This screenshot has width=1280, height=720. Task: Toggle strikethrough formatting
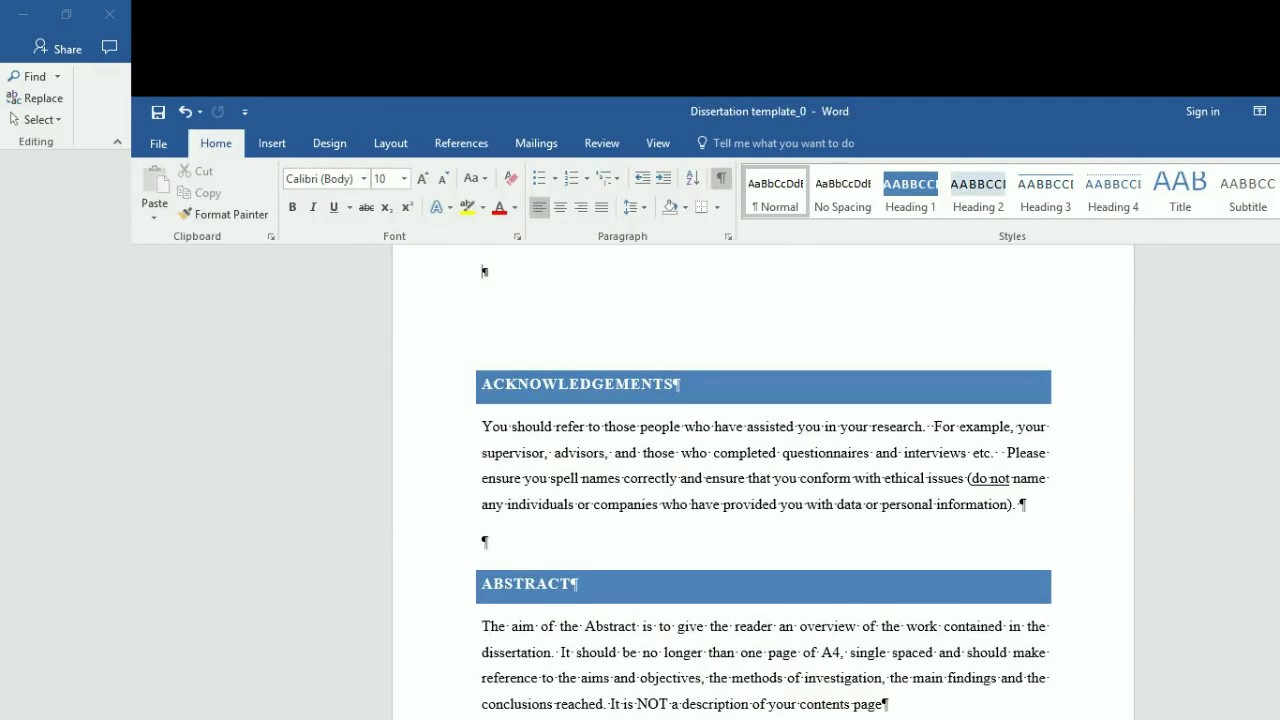click(x=366, y=207)
